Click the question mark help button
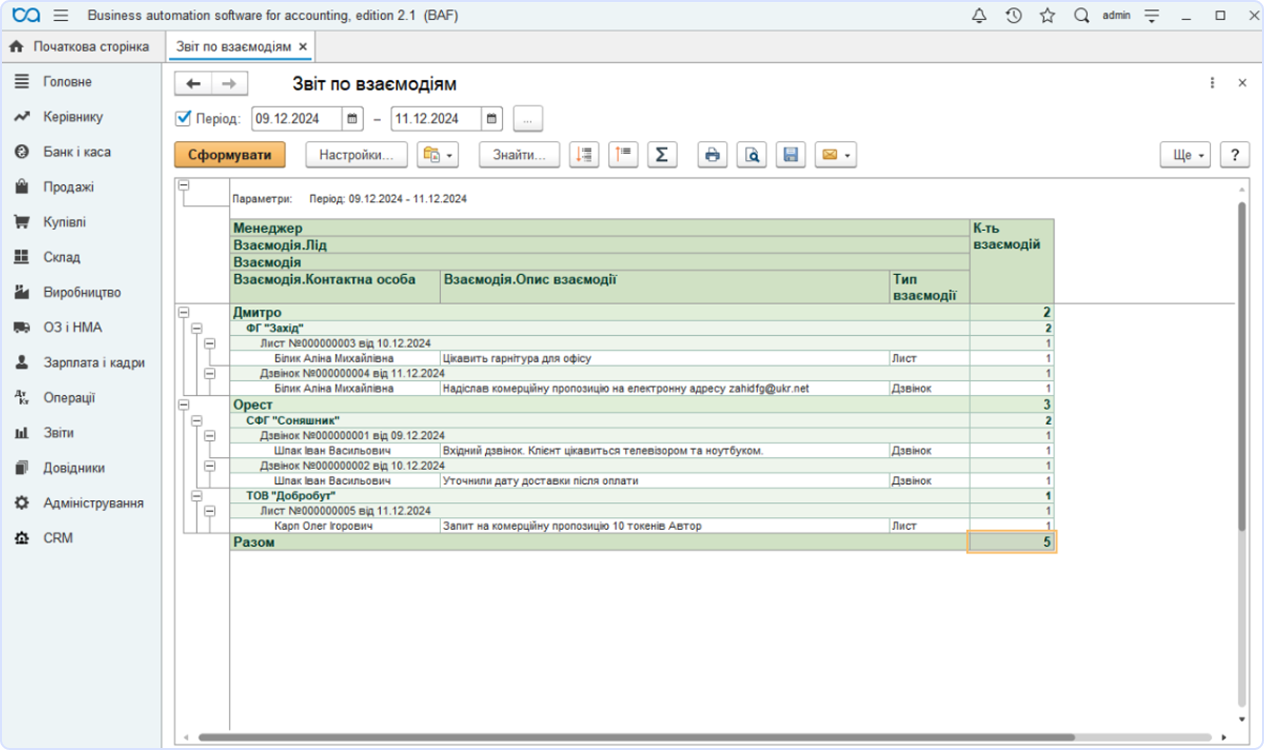 click(1235, 155)
